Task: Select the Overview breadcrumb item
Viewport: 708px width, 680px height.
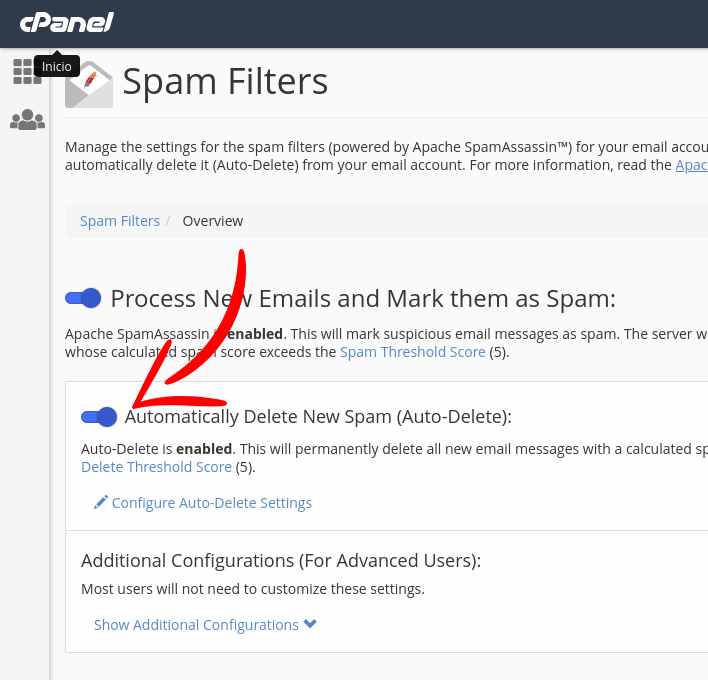Action: [x=213, y=221]
